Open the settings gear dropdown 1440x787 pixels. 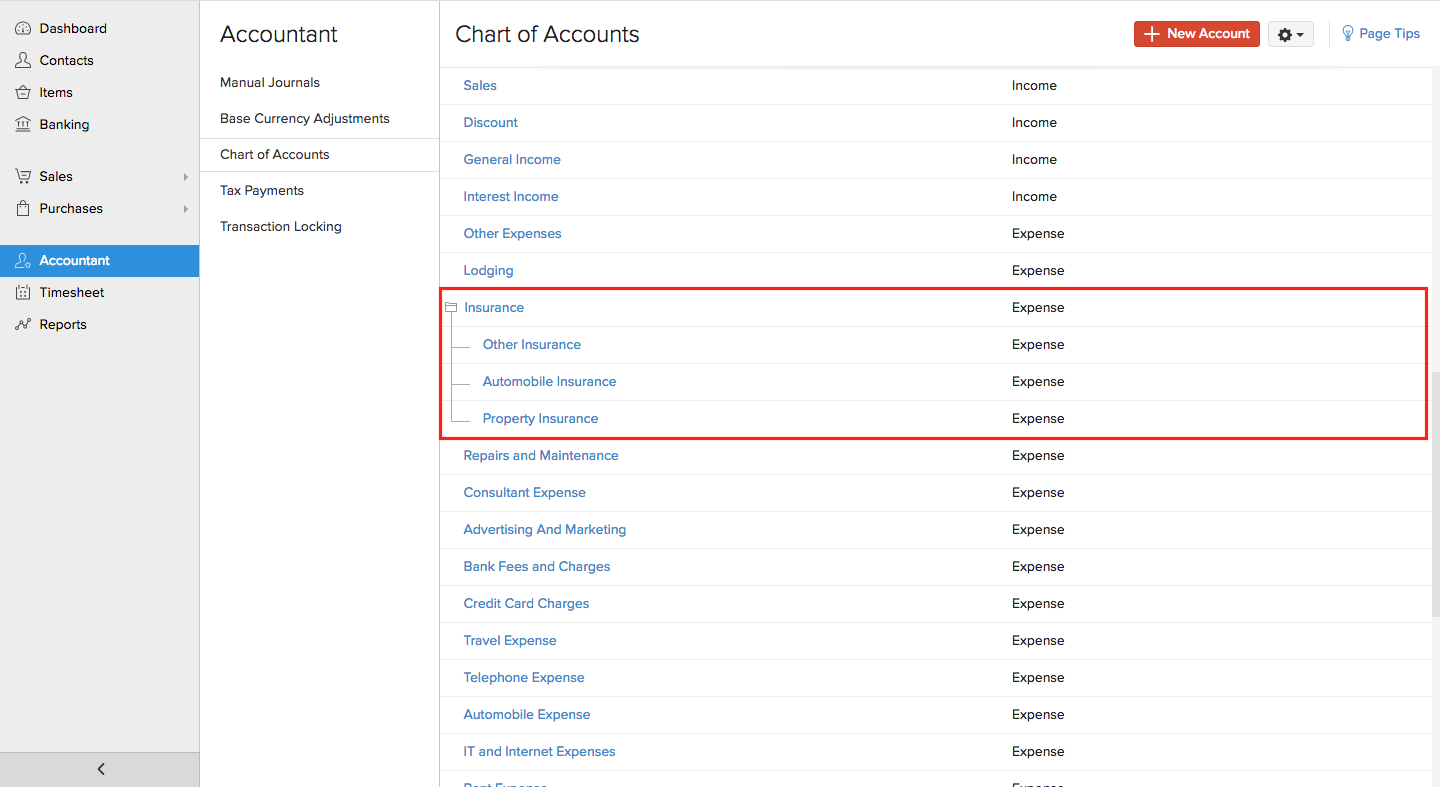1290,33
